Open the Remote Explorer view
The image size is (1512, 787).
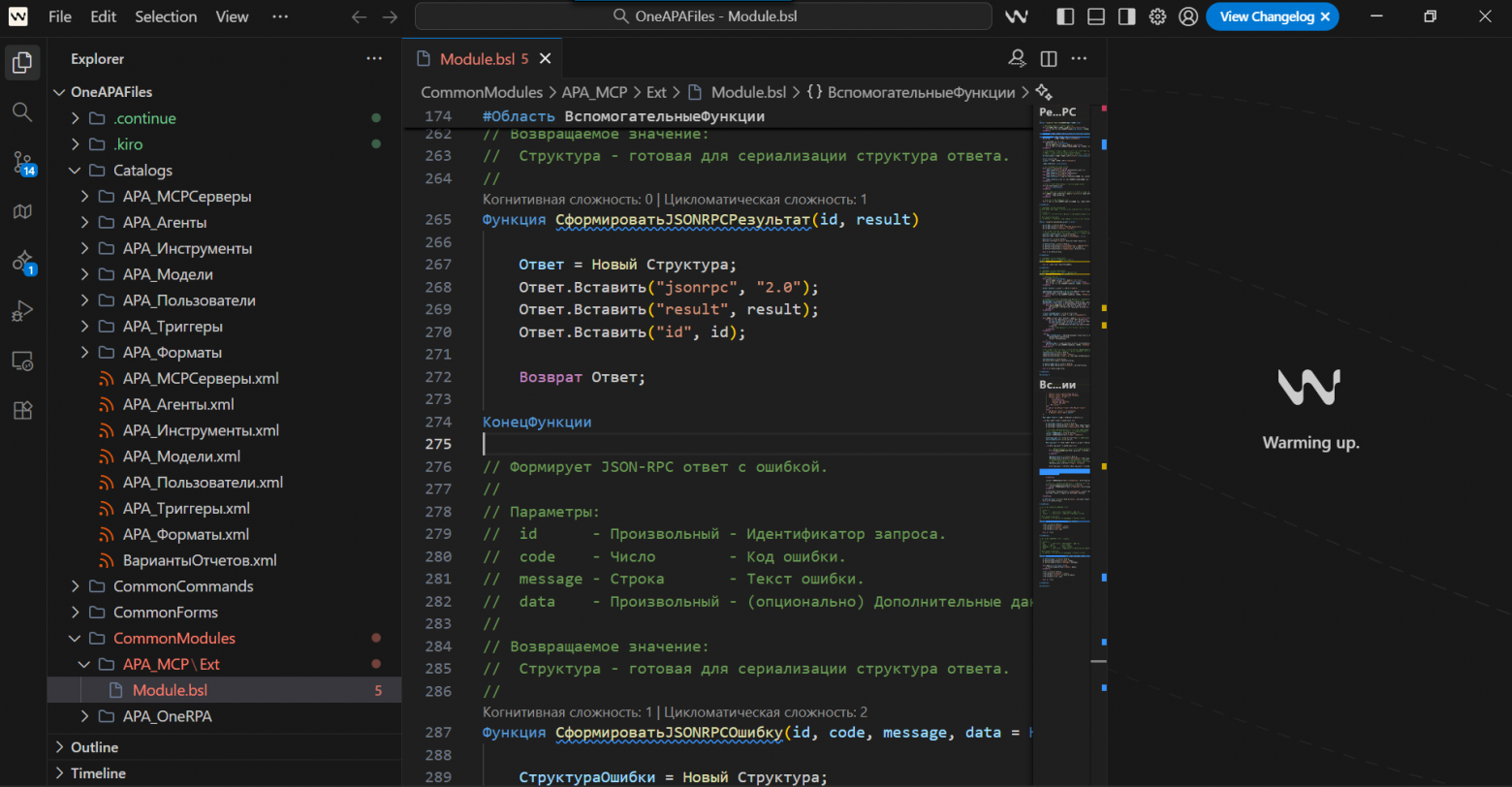click(x=21, y=360)
